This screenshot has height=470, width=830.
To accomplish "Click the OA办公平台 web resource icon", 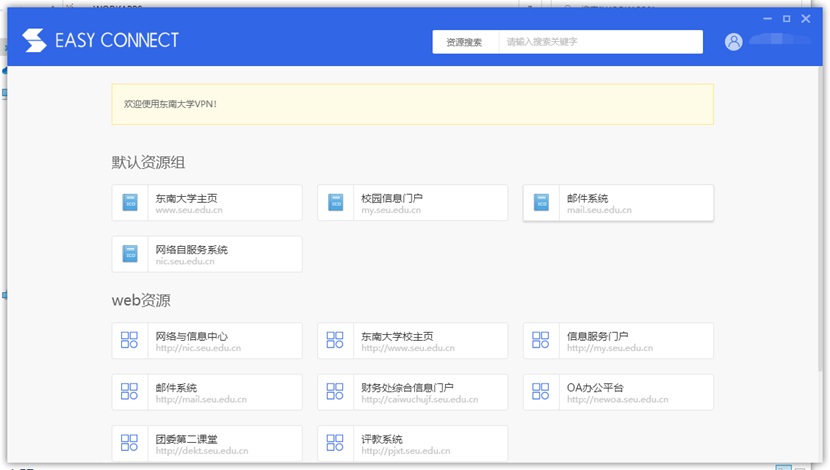I will [x=540, y=392].
